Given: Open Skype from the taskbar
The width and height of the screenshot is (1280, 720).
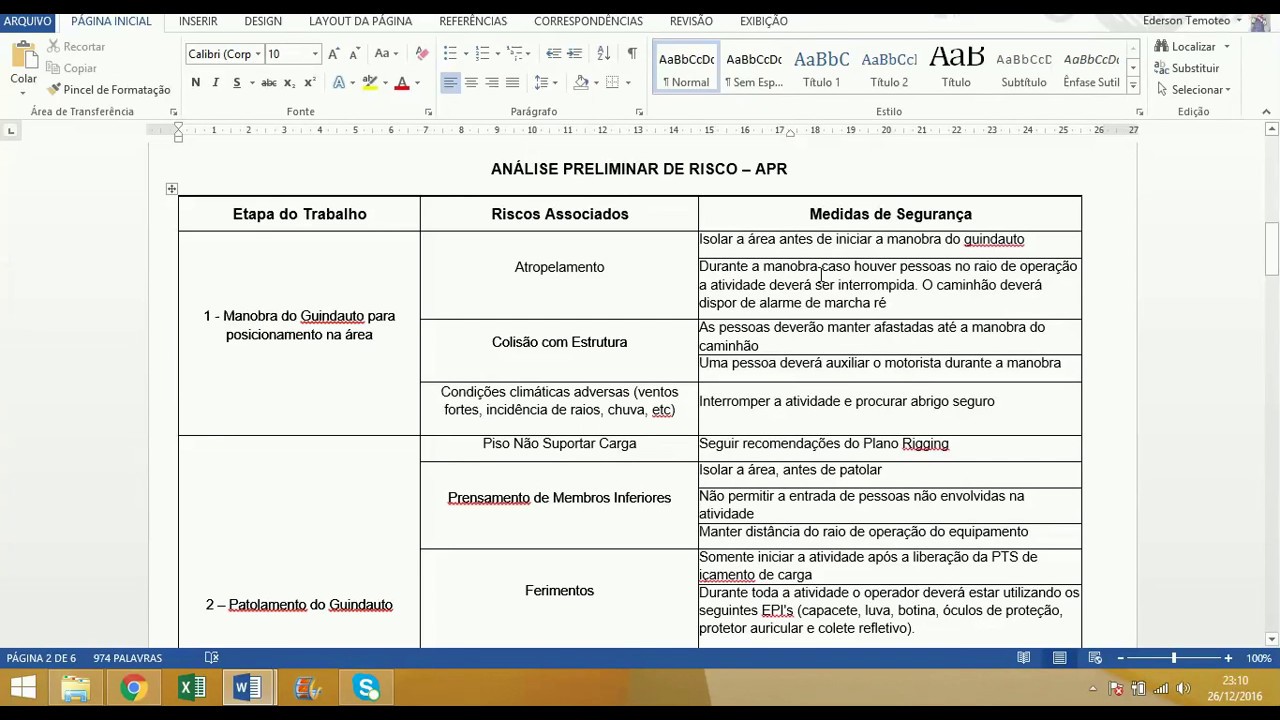Looking at the screenshot, I should click(x=367, y=688).
